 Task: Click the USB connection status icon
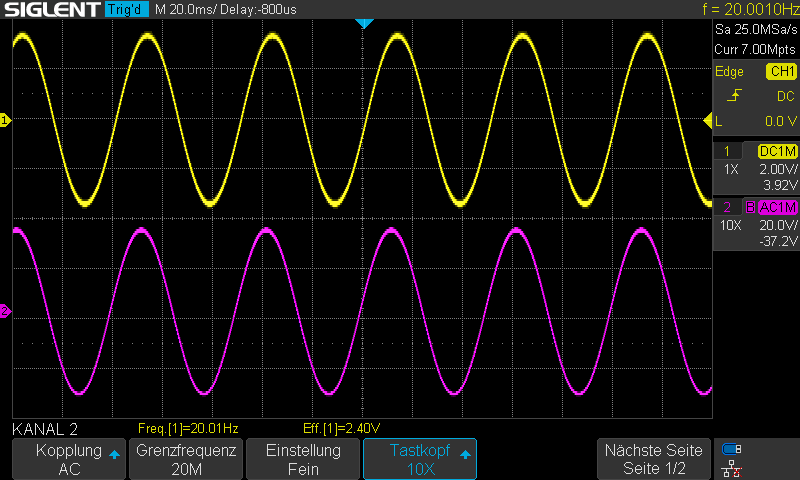point(732,449)
